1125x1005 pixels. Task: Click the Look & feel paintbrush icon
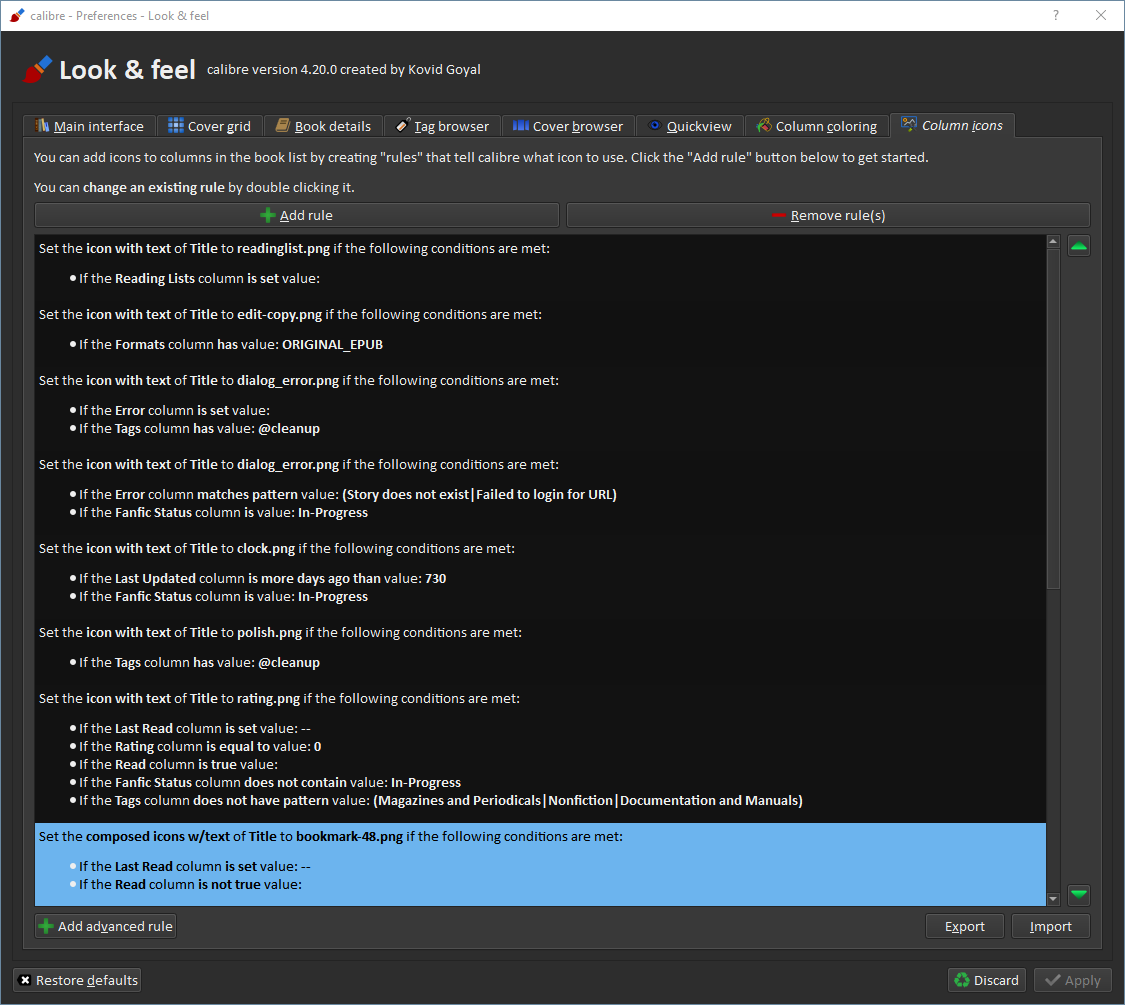[37, 70]
